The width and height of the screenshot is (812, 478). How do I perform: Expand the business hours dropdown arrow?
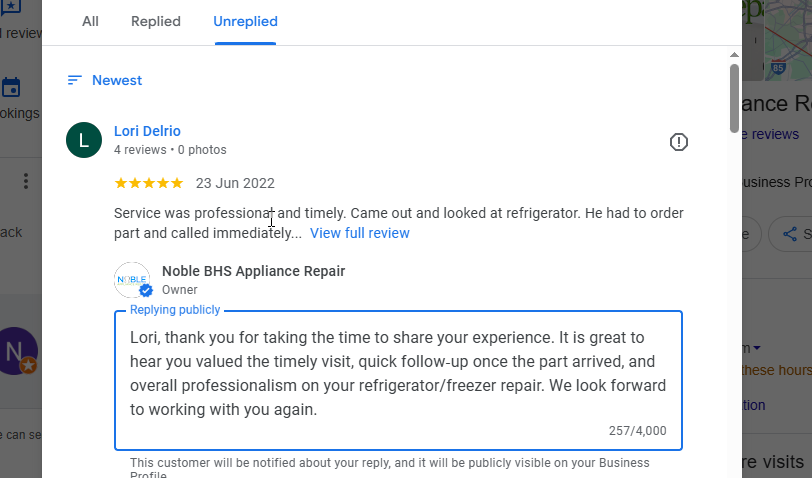(757, 348)
